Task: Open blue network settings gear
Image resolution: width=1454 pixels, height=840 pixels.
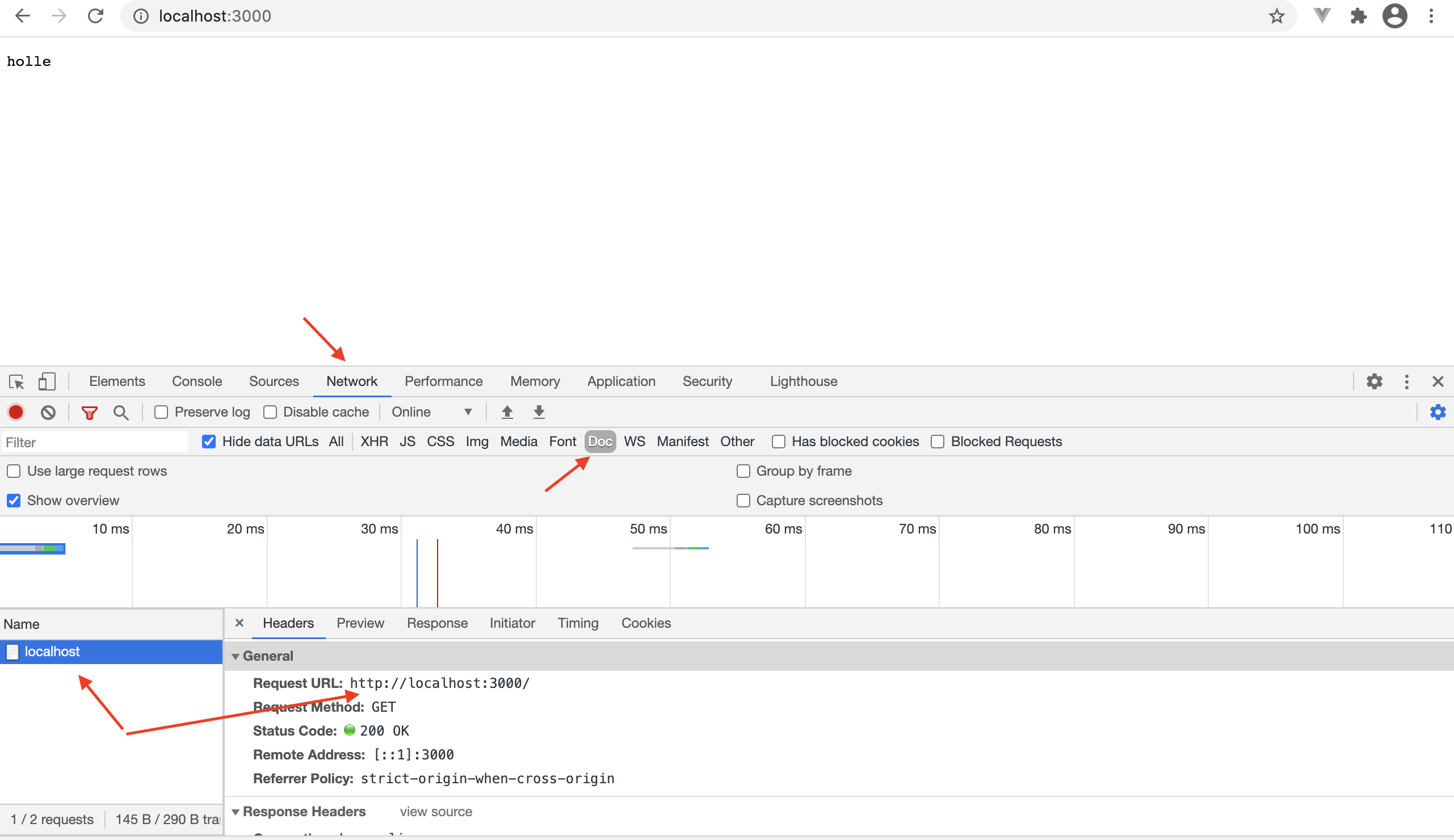Action: [x=1438, y=412]
